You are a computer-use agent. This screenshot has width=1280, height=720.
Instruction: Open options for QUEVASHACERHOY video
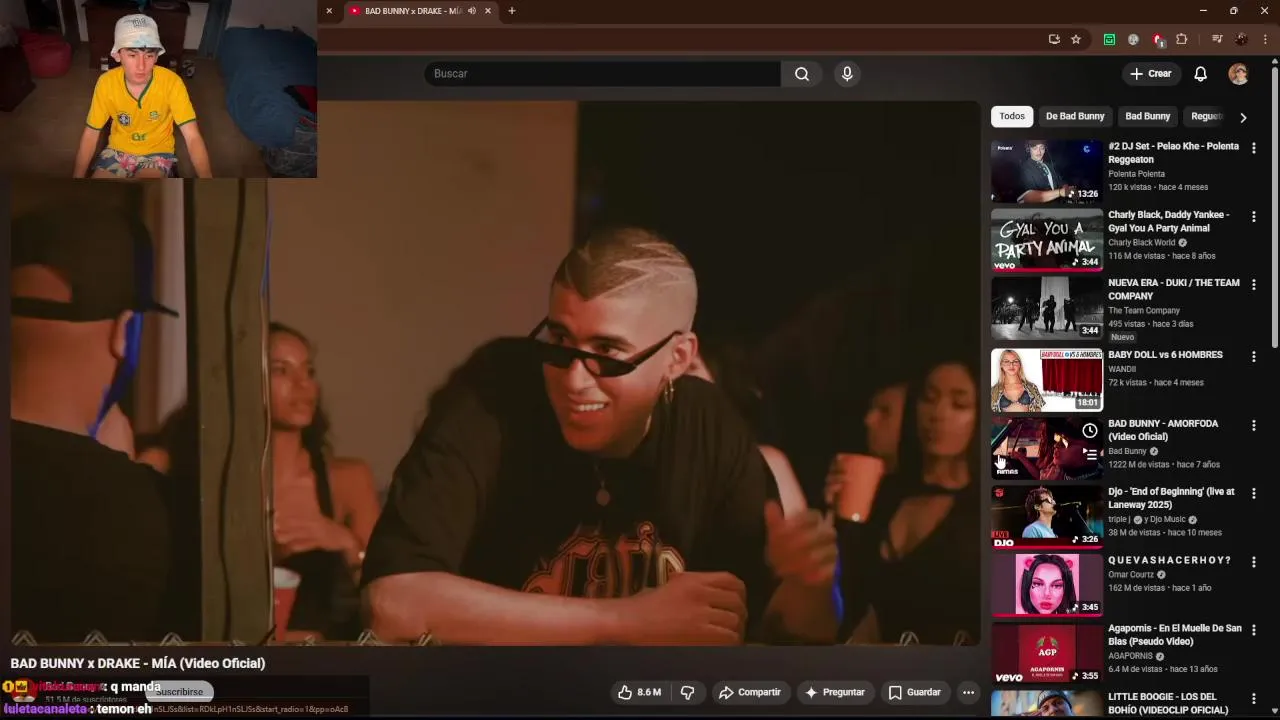(1253, 562)
